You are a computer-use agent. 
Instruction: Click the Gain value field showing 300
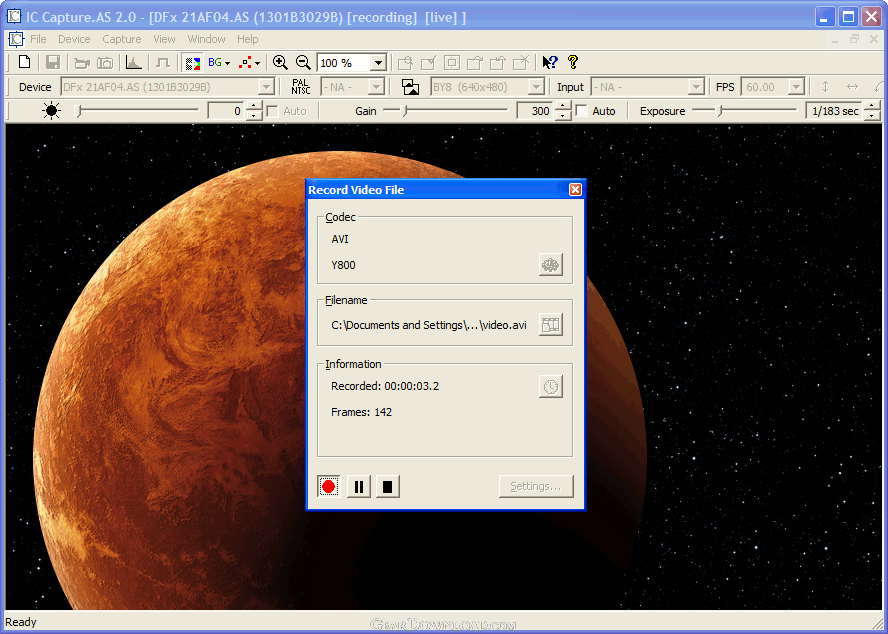coord(536,111)
